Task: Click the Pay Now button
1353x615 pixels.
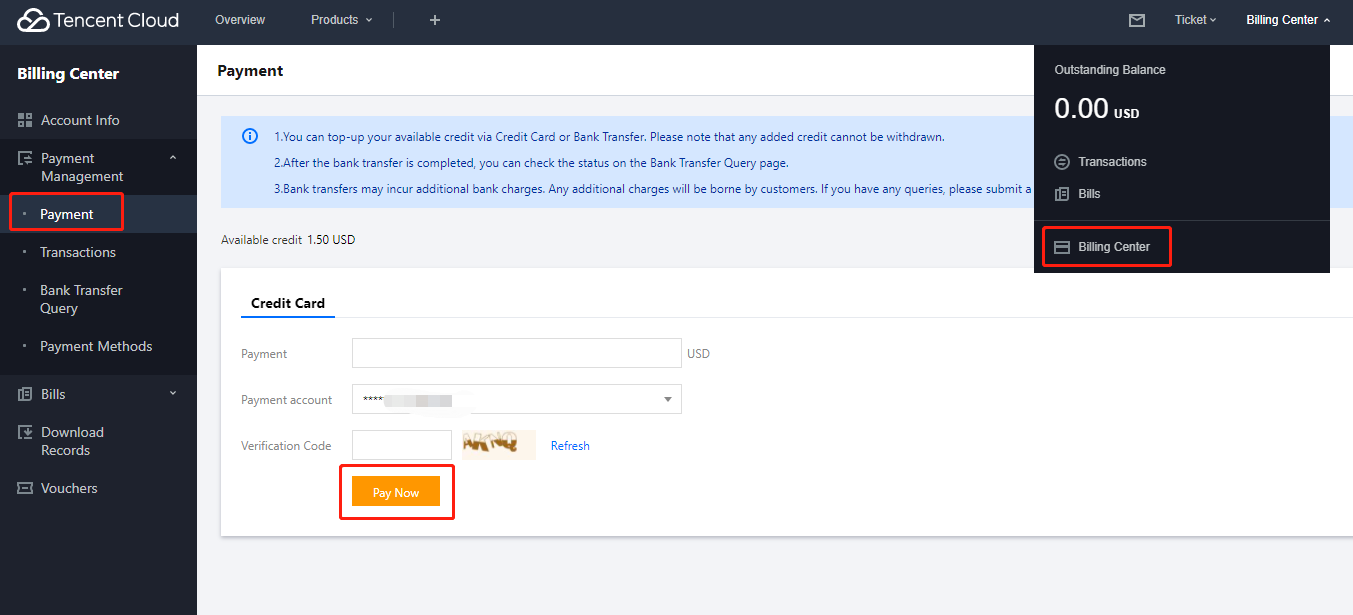Action: tap(396, 492)
